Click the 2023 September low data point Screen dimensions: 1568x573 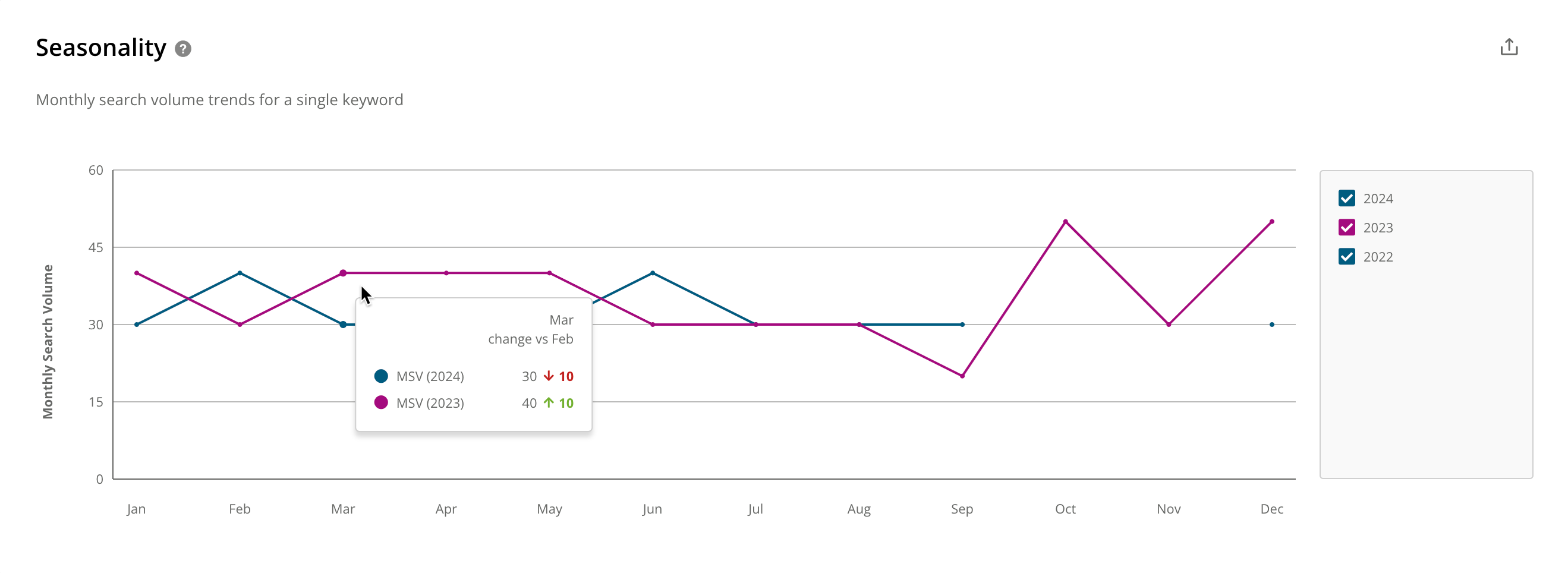962,376
